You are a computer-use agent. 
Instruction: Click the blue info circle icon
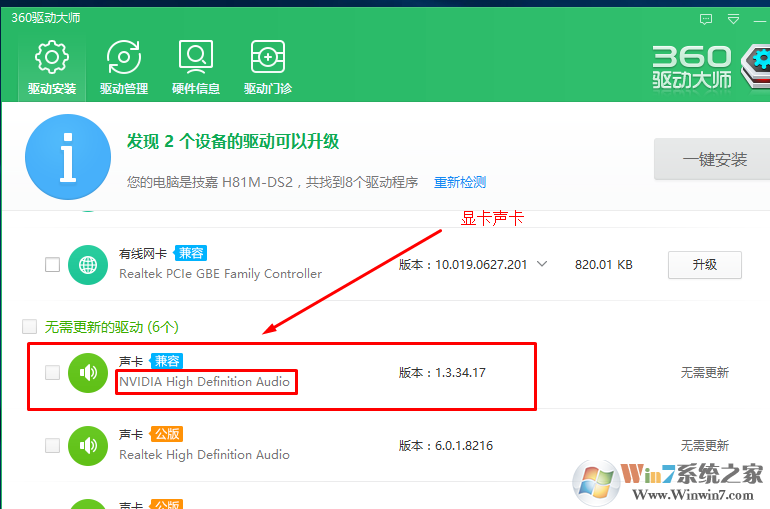tap(68, 157)
